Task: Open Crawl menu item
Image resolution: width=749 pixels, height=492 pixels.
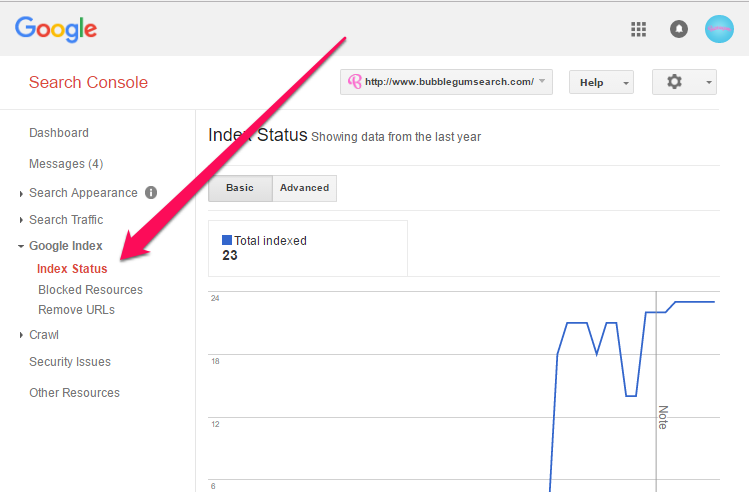Action: [x=44, y=335]
